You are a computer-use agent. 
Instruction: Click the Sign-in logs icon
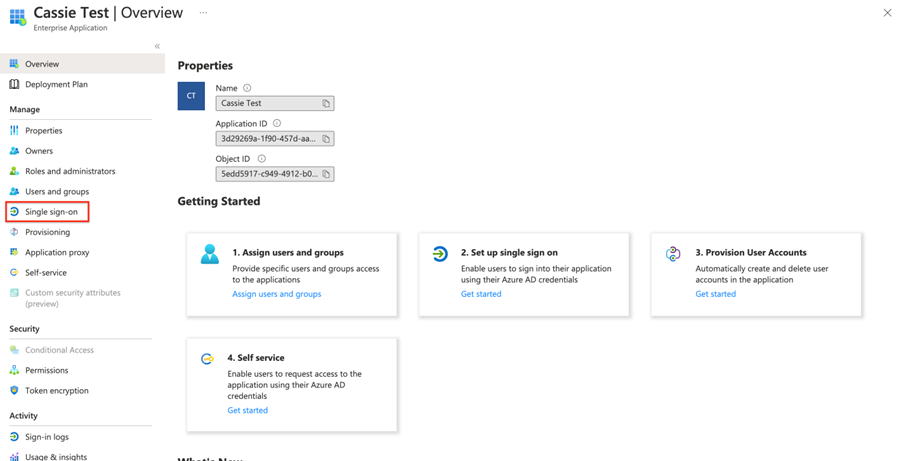click(14, 437)
